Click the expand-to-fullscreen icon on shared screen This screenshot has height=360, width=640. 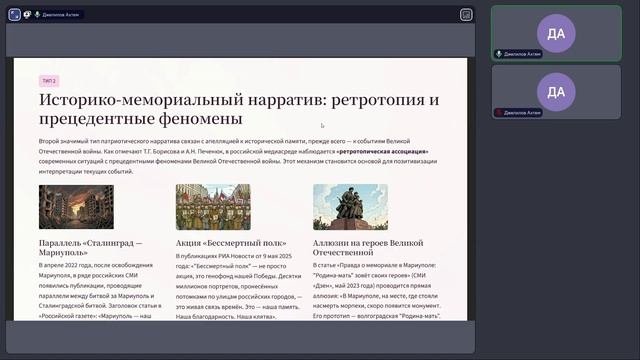click(15, 15)
